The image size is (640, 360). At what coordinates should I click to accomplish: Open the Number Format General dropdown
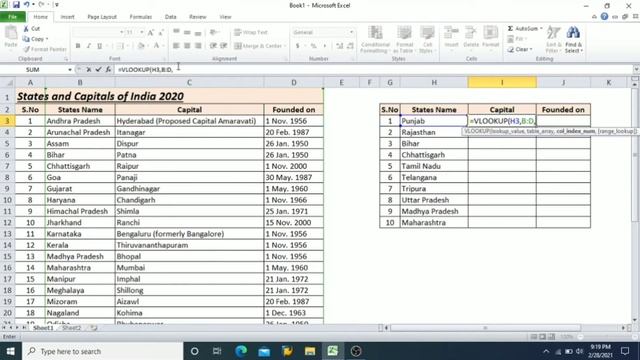(351, 32)
